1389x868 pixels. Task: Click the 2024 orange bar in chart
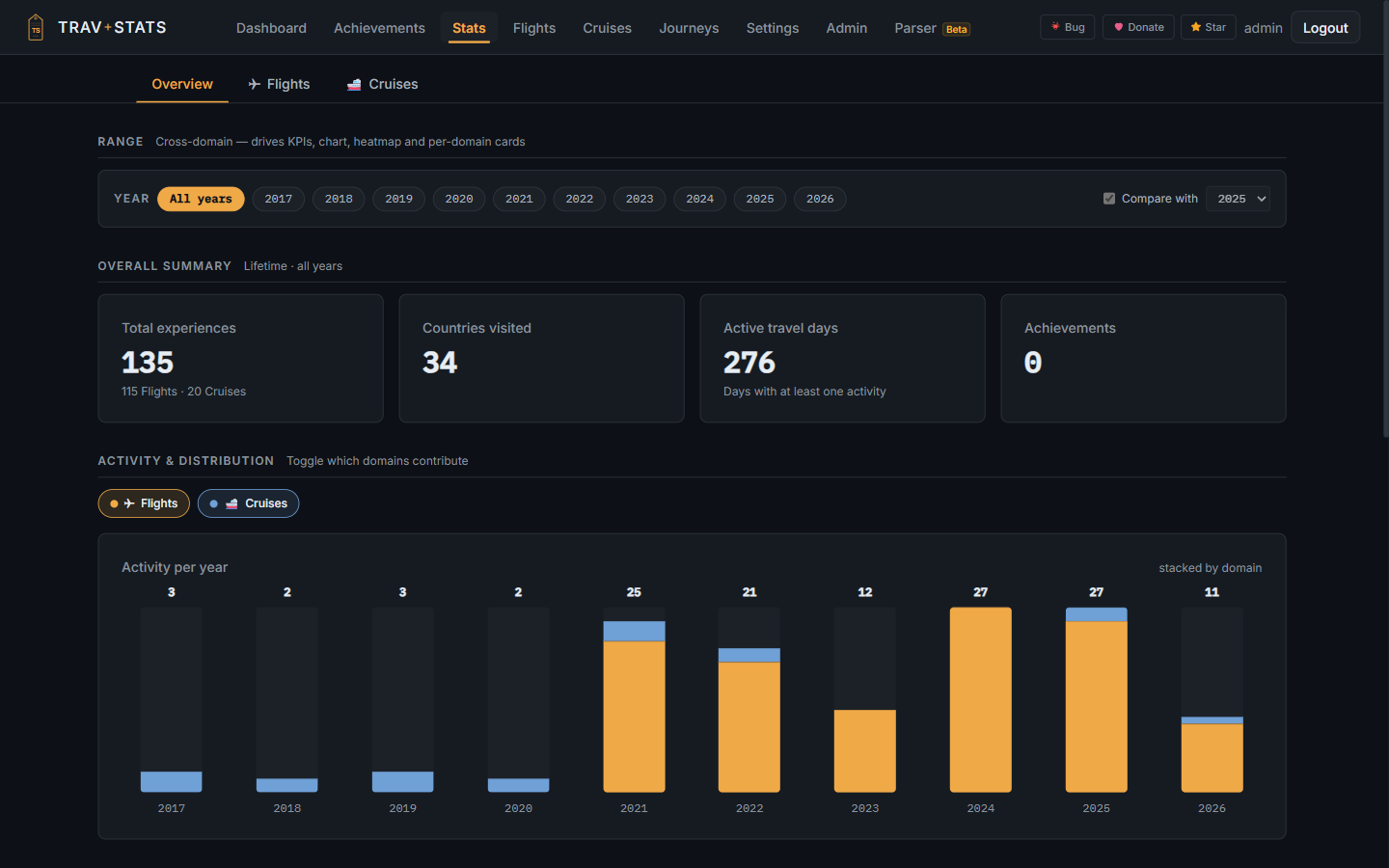point(981,699)
